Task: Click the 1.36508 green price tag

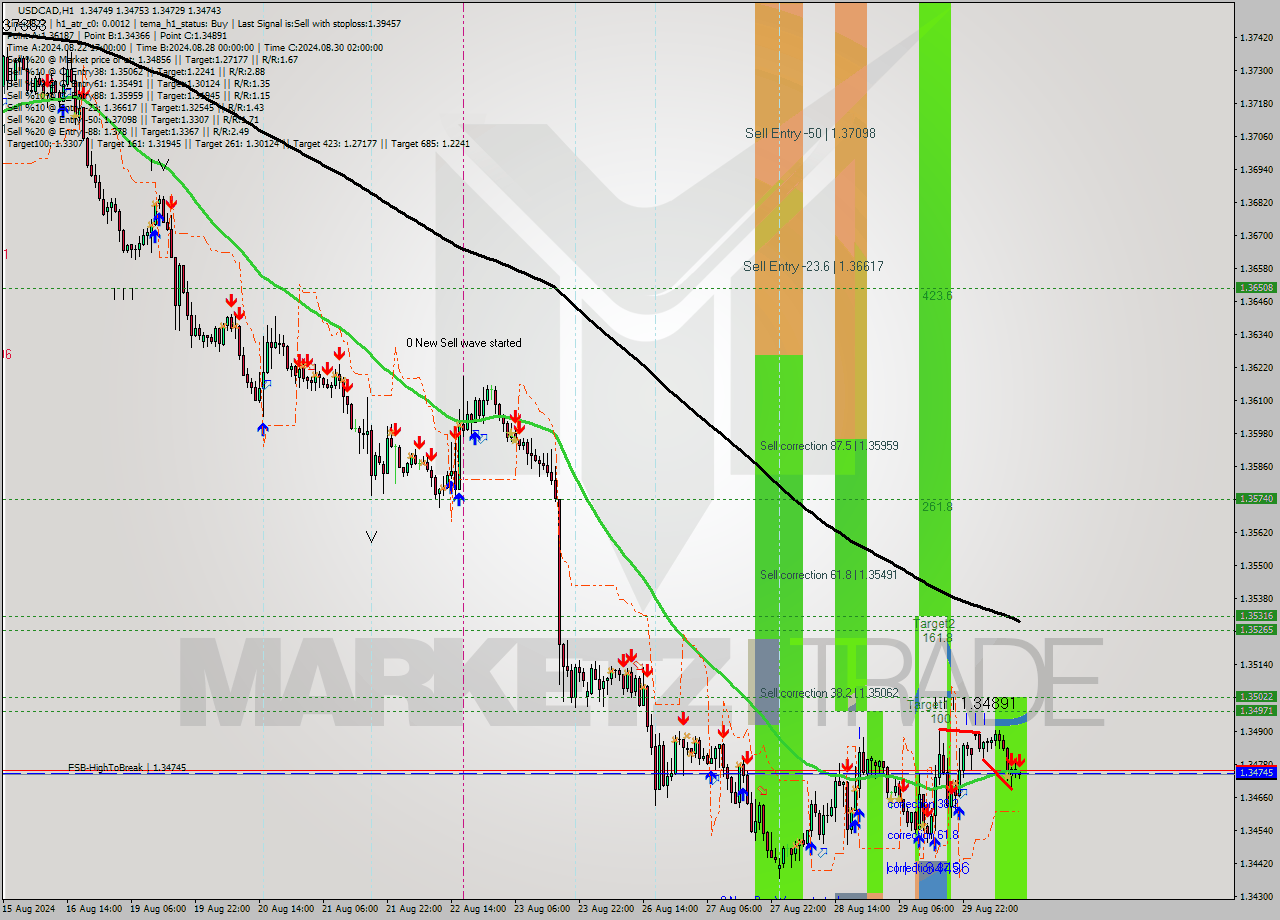Action: [x=1256, y=287]
